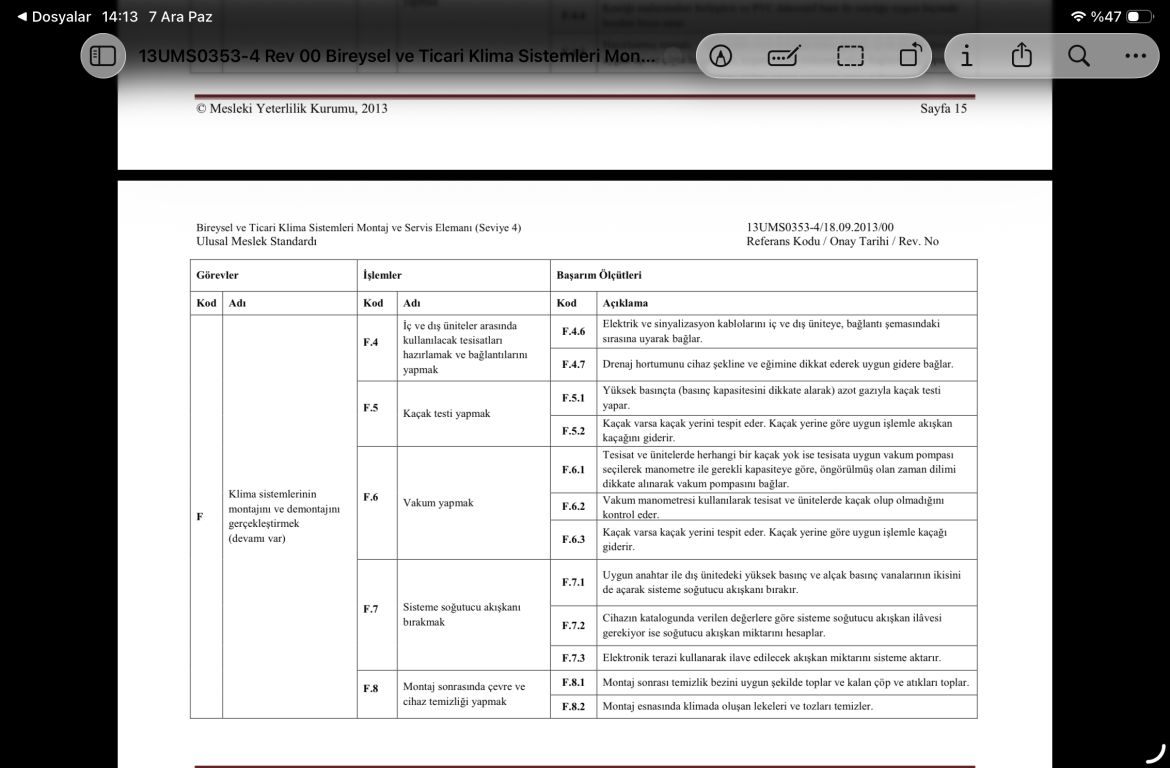Show document info
The height and width of the screenshot is (768, 1170).
pos(966,56)
